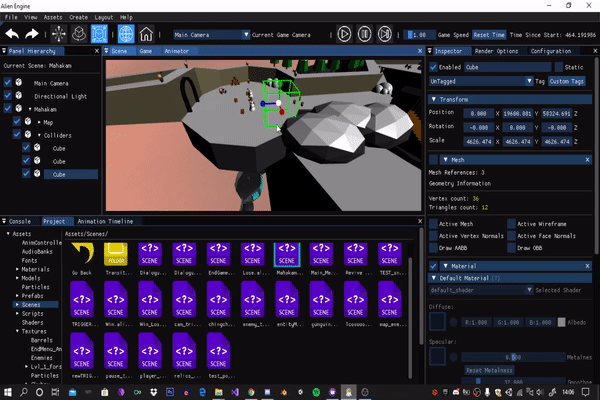Select the pause_t... scene file icon
Viewport: 600px width, 400px height.
(116, 351)
